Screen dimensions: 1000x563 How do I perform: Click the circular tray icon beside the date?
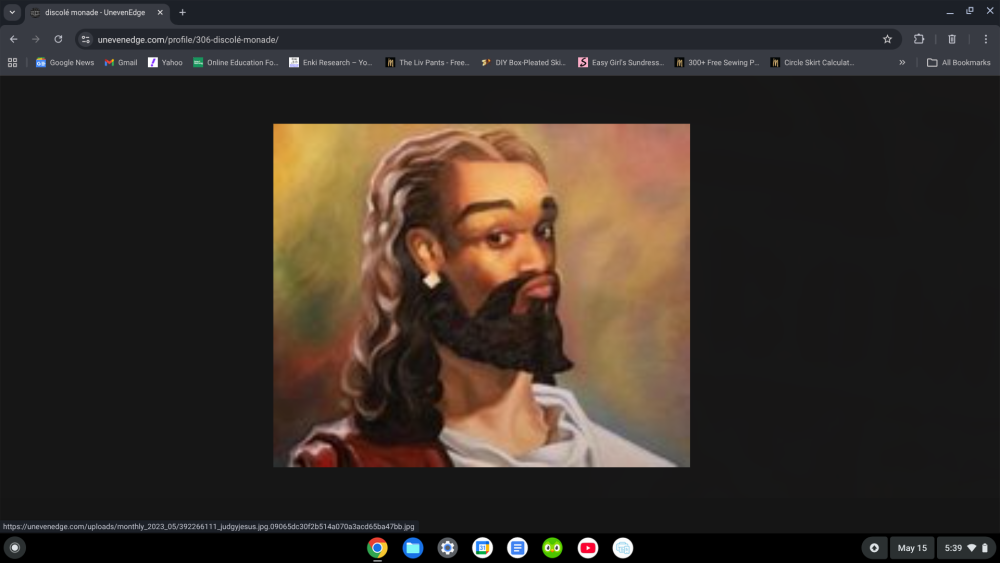(x=874, y=548)
